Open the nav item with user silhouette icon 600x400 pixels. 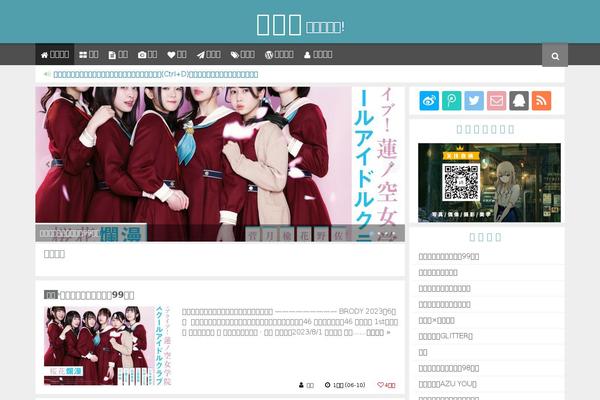[318, 54]
